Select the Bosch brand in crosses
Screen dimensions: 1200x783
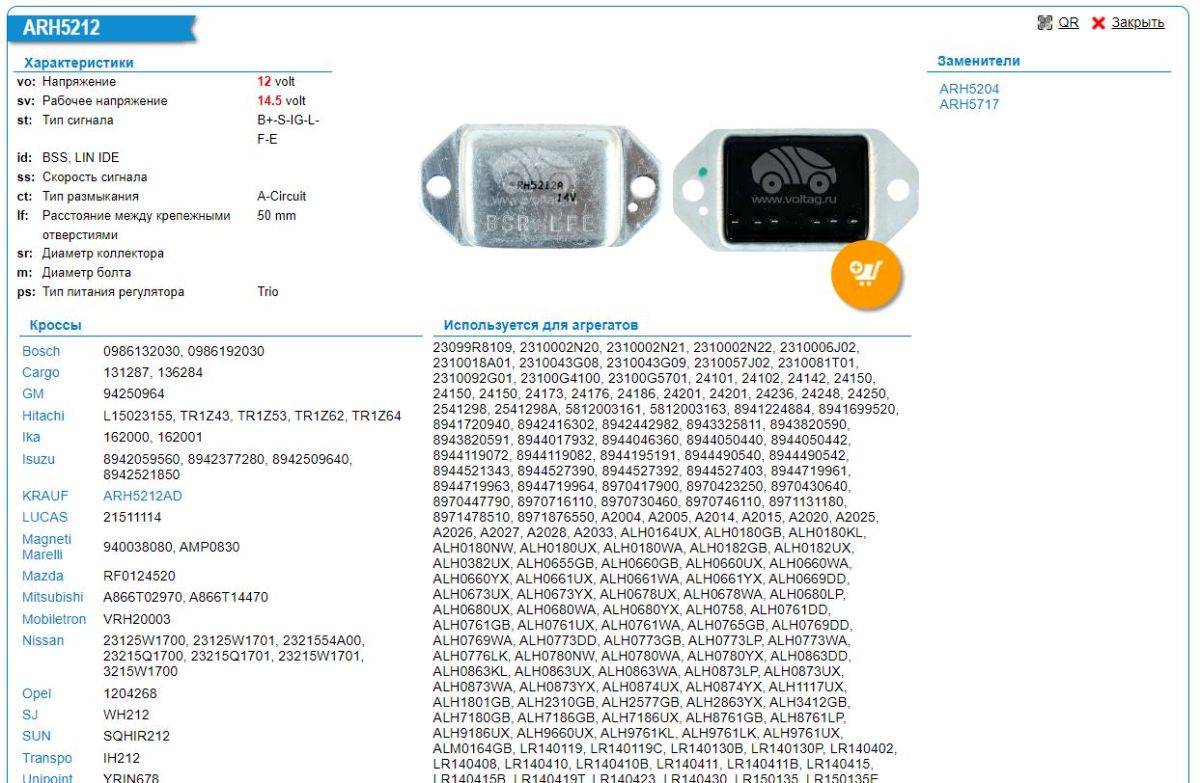pyautogui.click(x=41, y=352)
